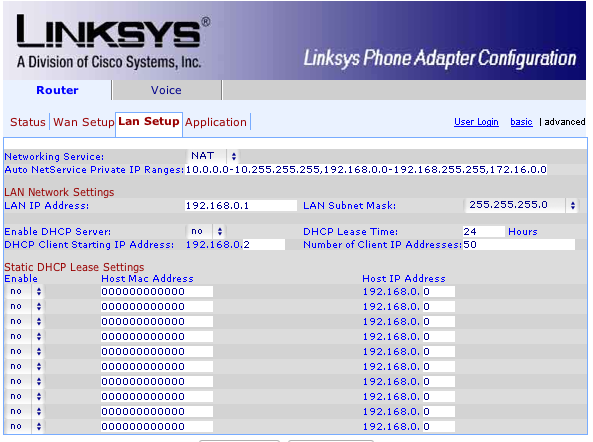This screenshot has width=593, height=442.
Task: Switch to the basic view link
Action: [521, 122]
